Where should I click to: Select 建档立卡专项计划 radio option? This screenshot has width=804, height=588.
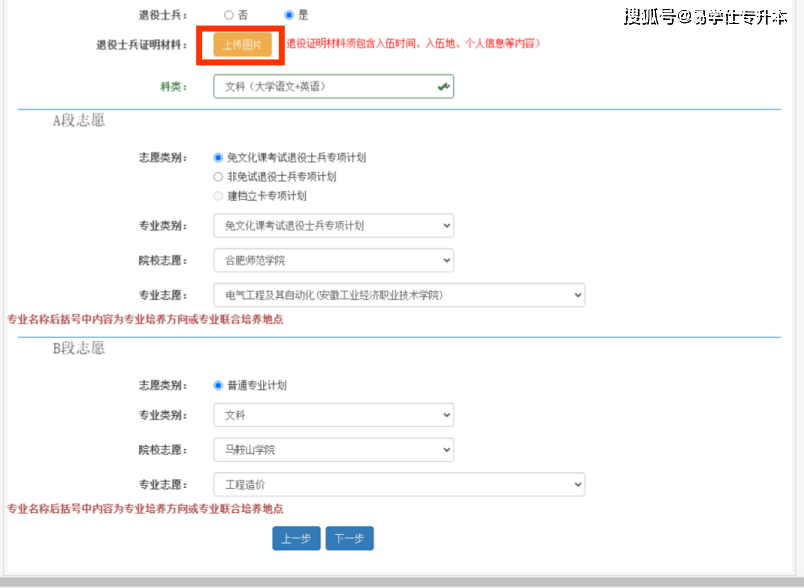pyautogui.click(x=219, y=196)
